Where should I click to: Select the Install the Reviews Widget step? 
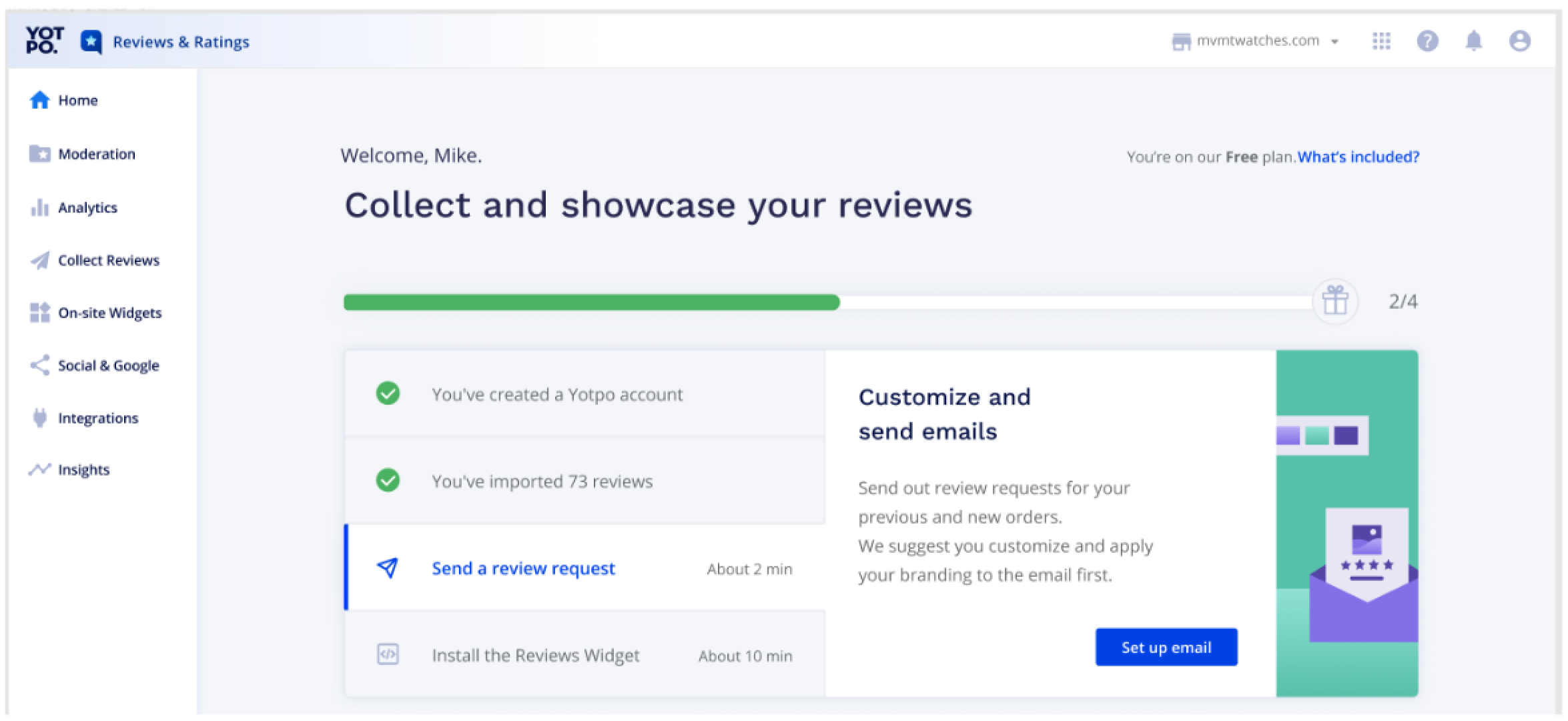[x=535, y=655]
